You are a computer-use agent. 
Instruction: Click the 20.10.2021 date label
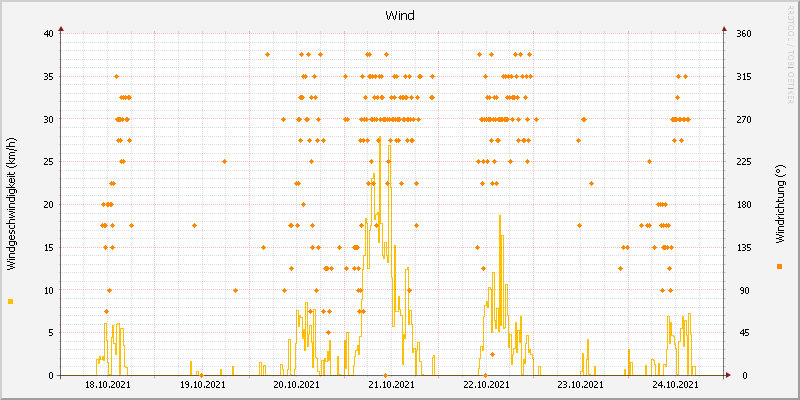click(x=296, y=385)
